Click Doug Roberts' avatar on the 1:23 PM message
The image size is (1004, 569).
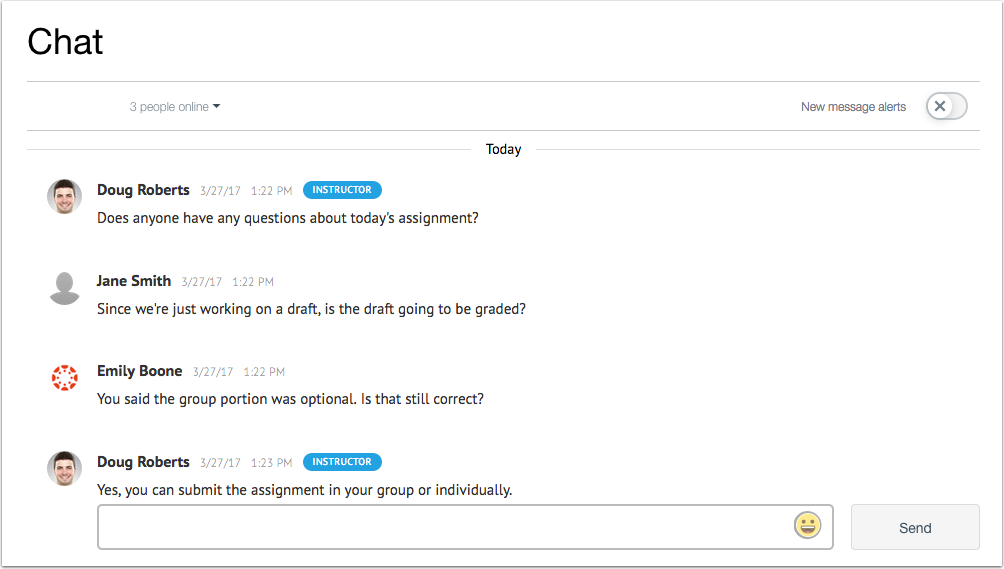tap(65, 468)
